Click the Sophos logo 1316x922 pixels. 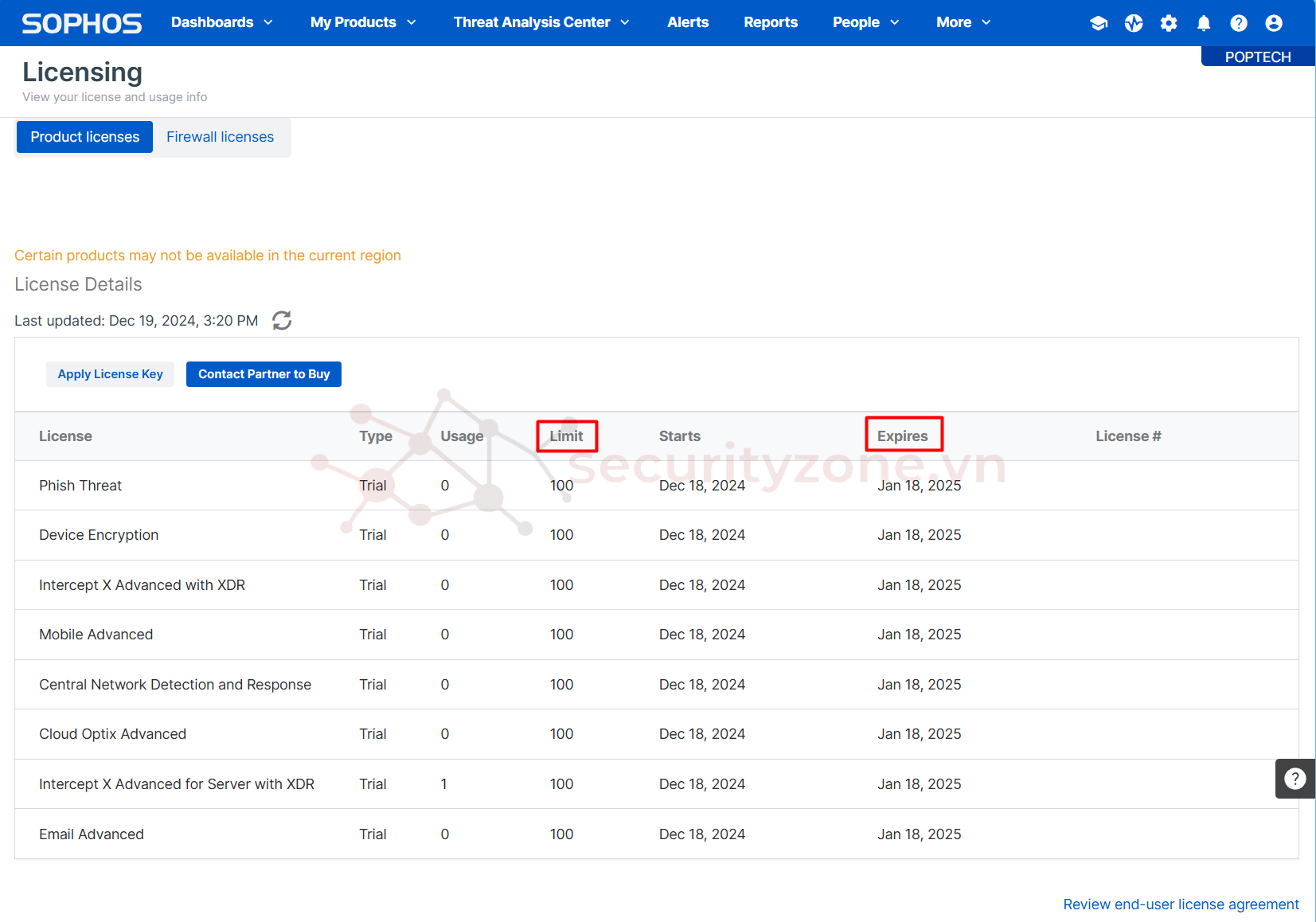pyautogui.click(x=81, y=23)
